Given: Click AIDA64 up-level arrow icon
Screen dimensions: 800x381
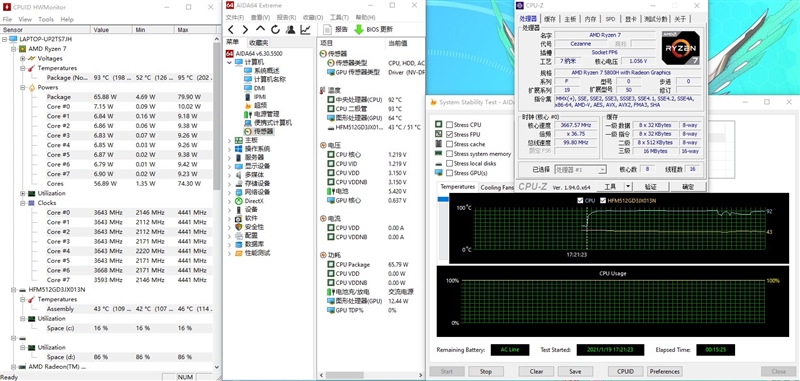Looking at the screenshot, I should pos(260,29).
